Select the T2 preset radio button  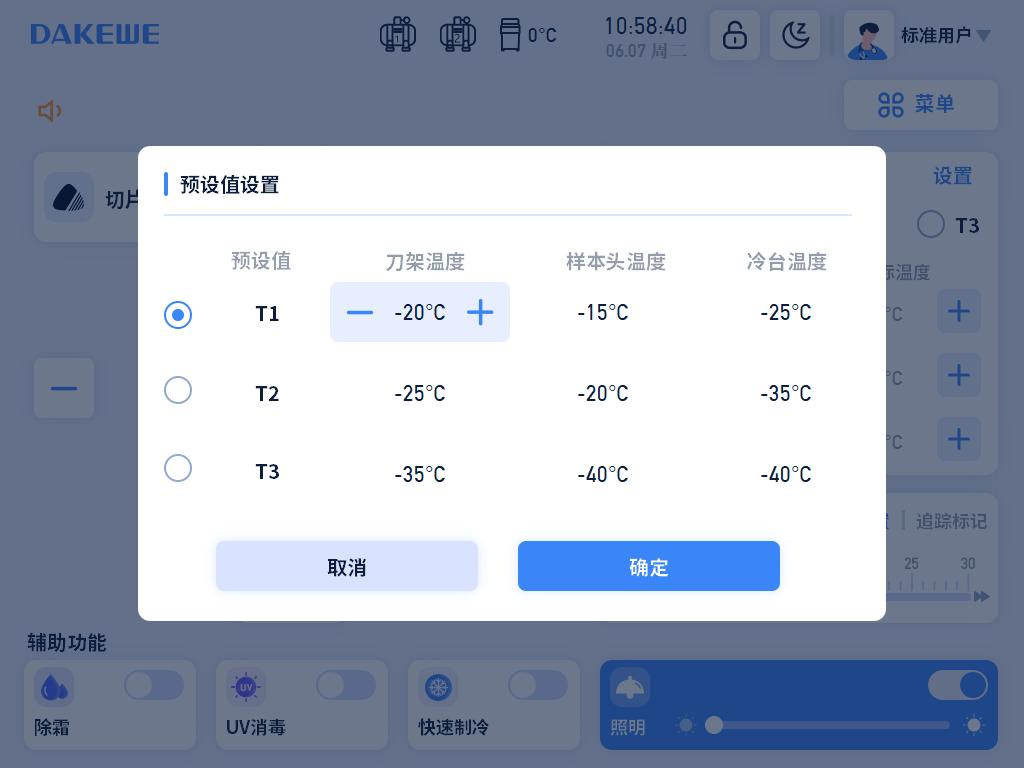click(x=178, y=390)
